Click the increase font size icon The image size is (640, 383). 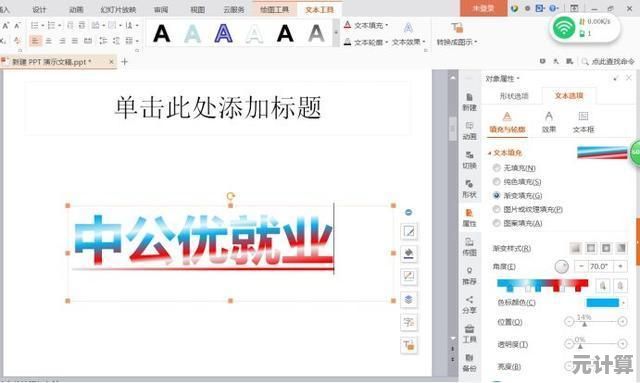6,26
